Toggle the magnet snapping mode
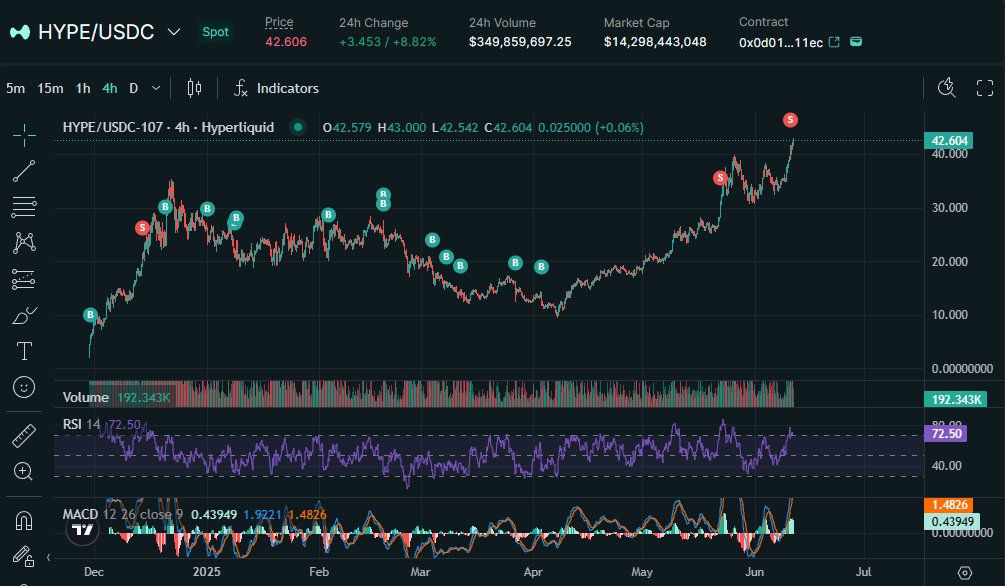Image resolution: width=1005 pixels, height=586 pixels. point(24,521)
